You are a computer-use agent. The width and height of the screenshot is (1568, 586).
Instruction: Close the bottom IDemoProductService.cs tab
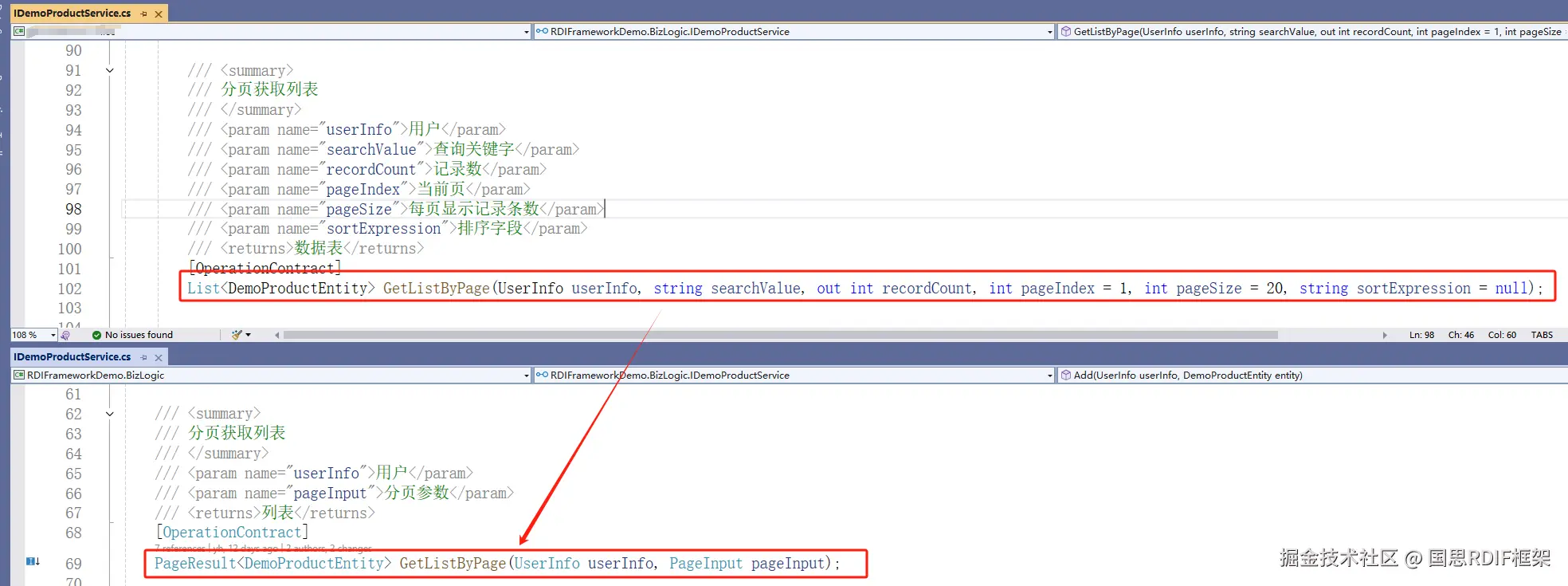[159, 357]
